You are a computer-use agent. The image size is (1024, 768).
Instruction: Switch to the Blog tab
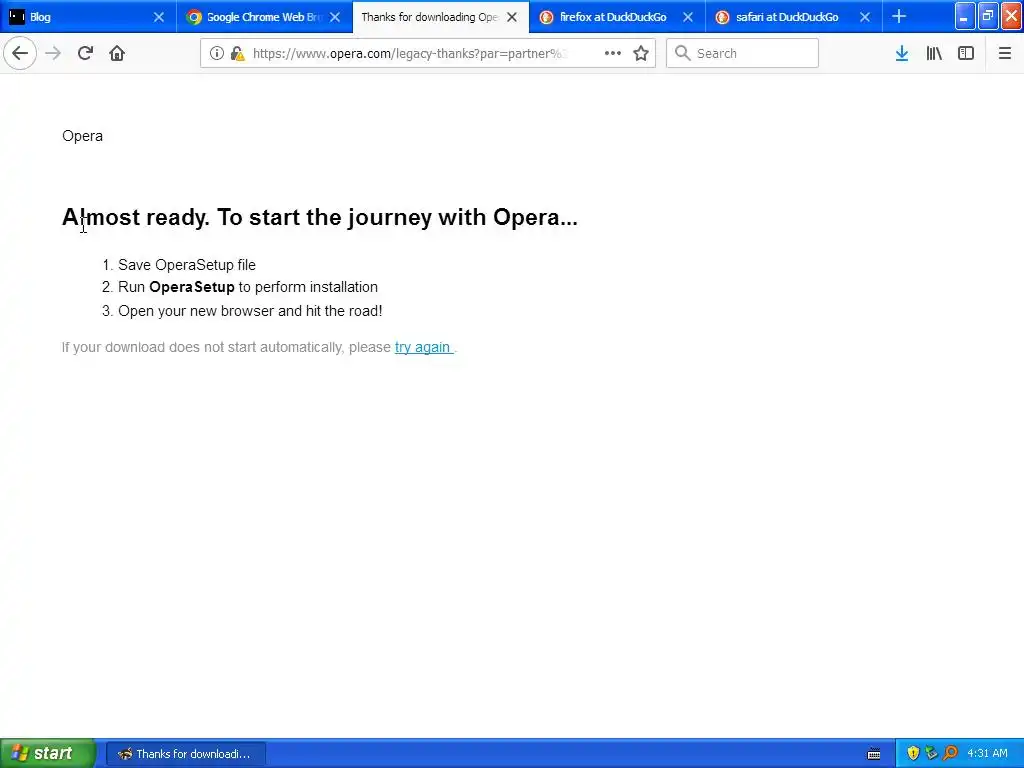coord(88,17)
